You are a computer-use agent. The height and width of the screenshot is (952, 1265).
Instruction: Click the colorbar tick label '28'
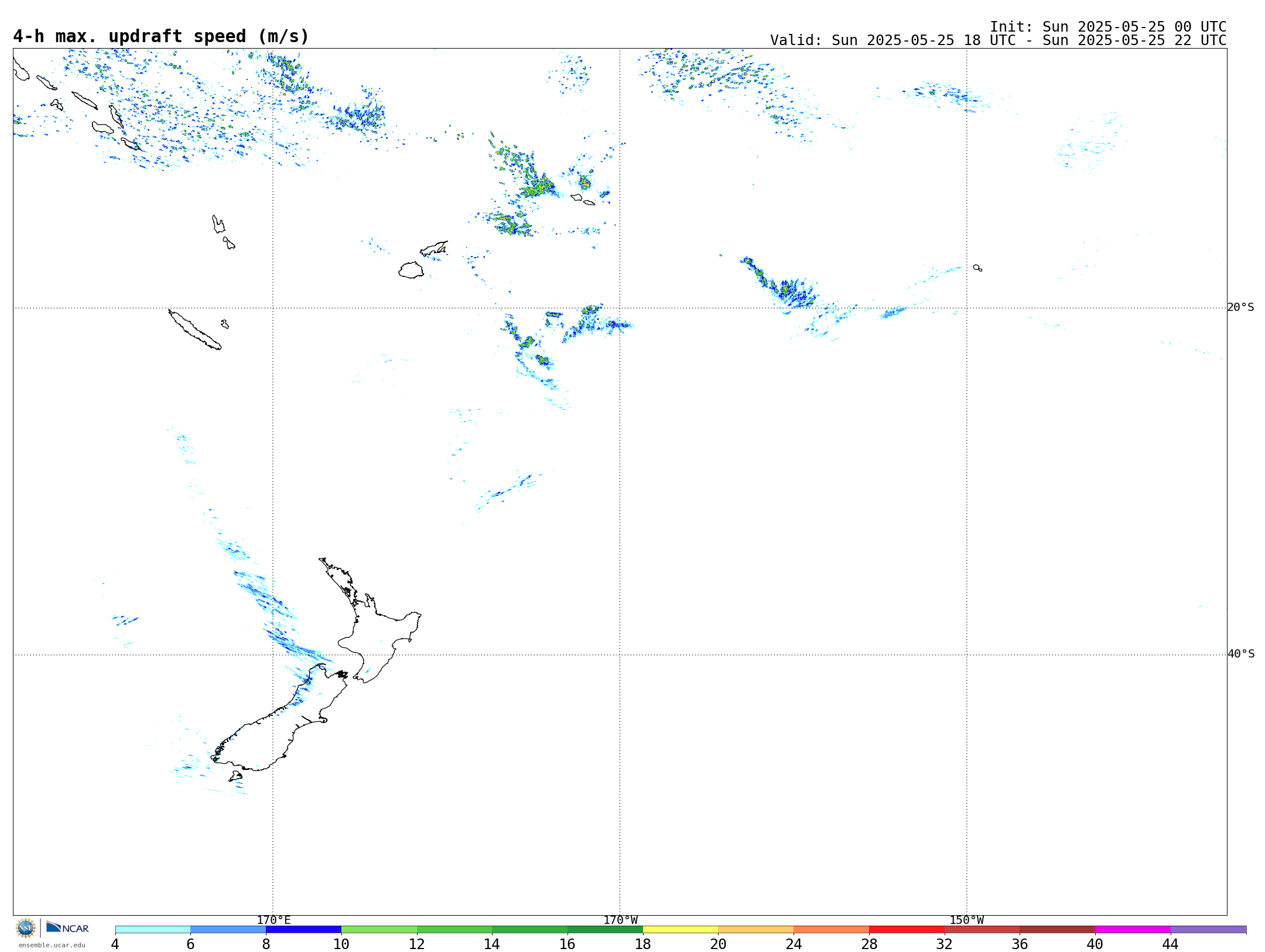(869, 944)
